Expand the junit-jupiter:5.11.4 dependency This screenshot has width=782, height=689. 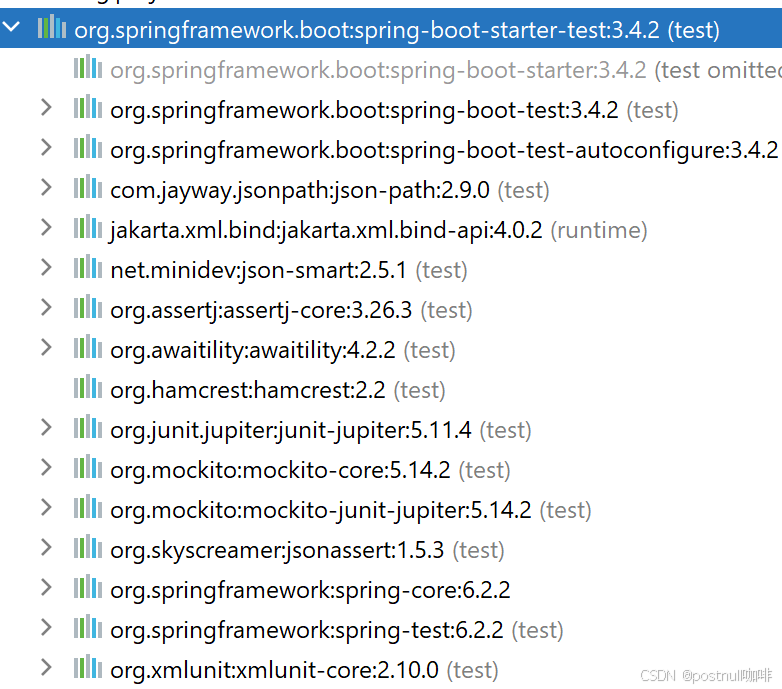[x=46, y=428]
